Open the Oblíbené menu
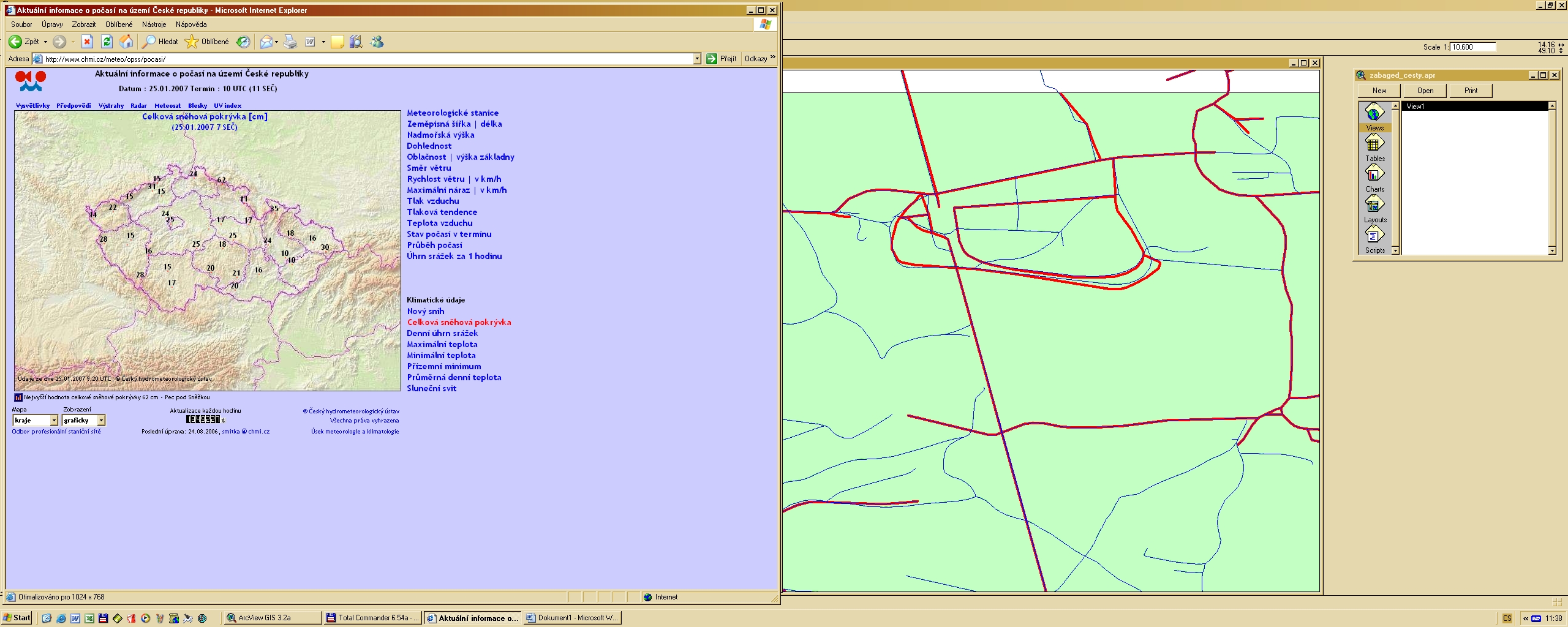 click(x=119, y=24)
